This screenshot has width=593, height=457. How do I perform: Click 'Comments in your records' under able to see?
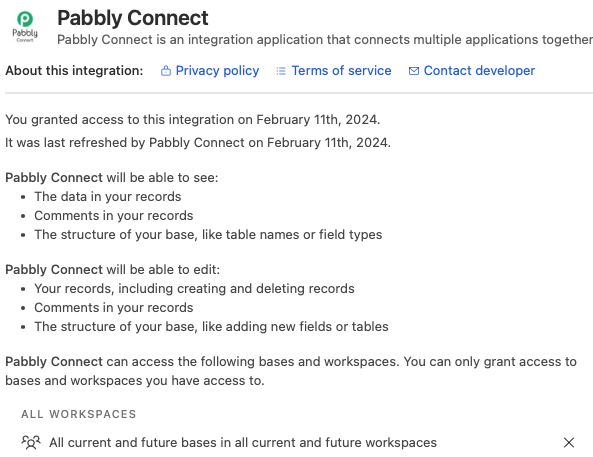114,216
